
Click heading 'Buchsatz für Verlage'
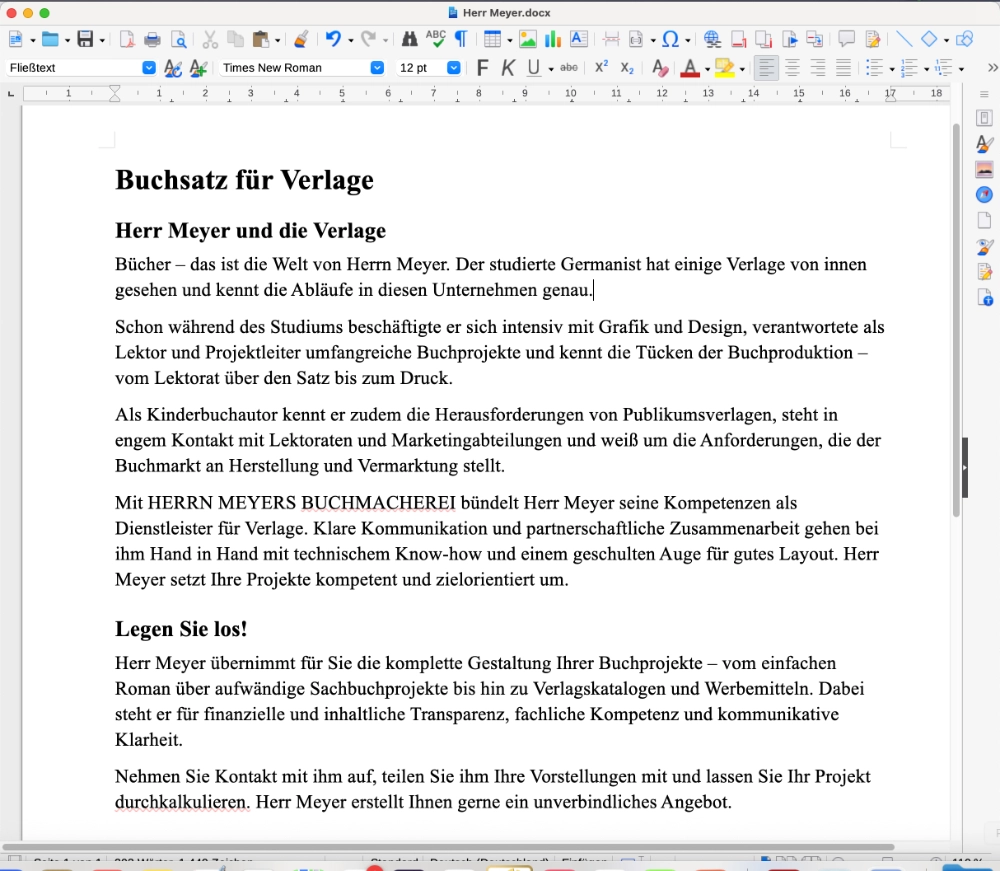pyautogui.click(x=244, y=180)
